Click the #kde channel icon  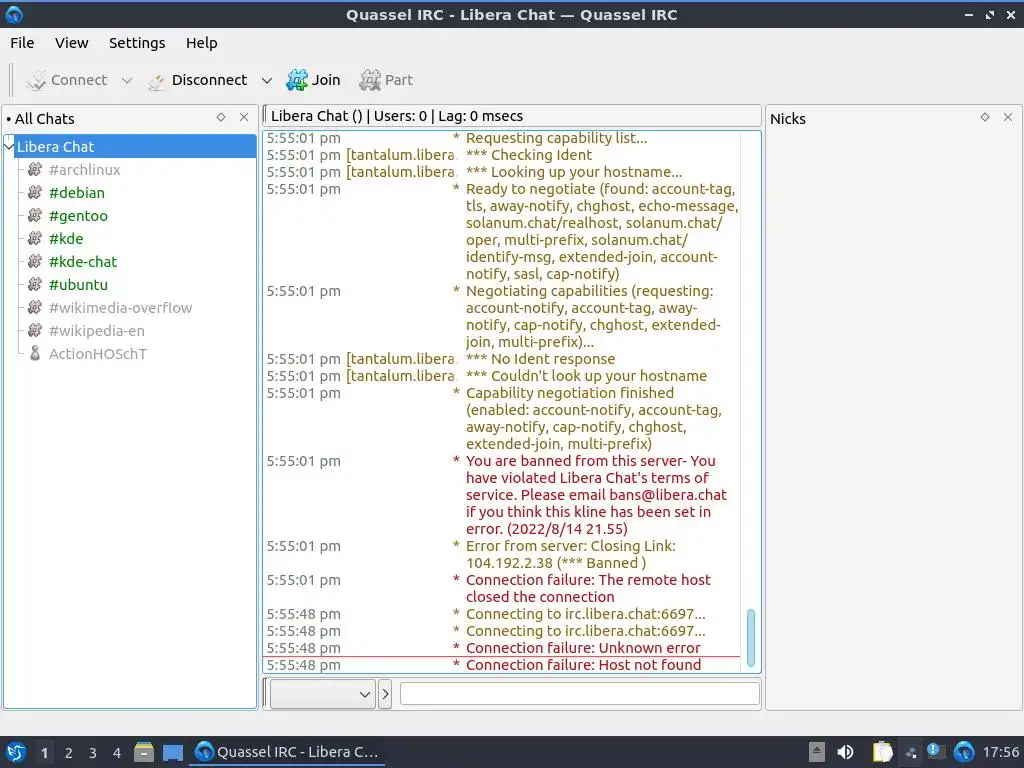(35, 238)
